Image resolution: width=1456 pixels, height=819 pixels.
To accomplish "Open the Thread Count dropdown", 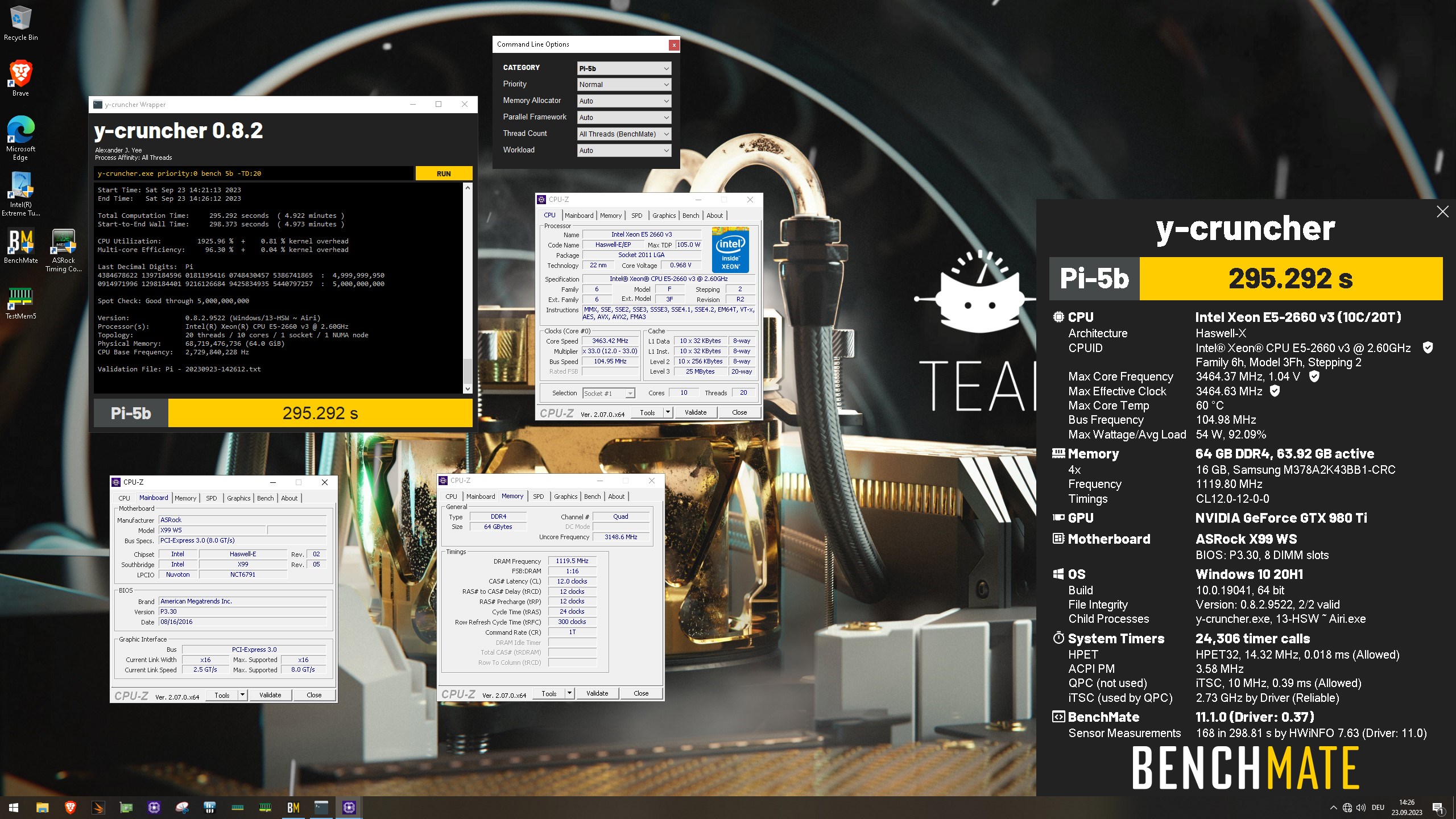I will pyautogui.click(x=624, y=134).
